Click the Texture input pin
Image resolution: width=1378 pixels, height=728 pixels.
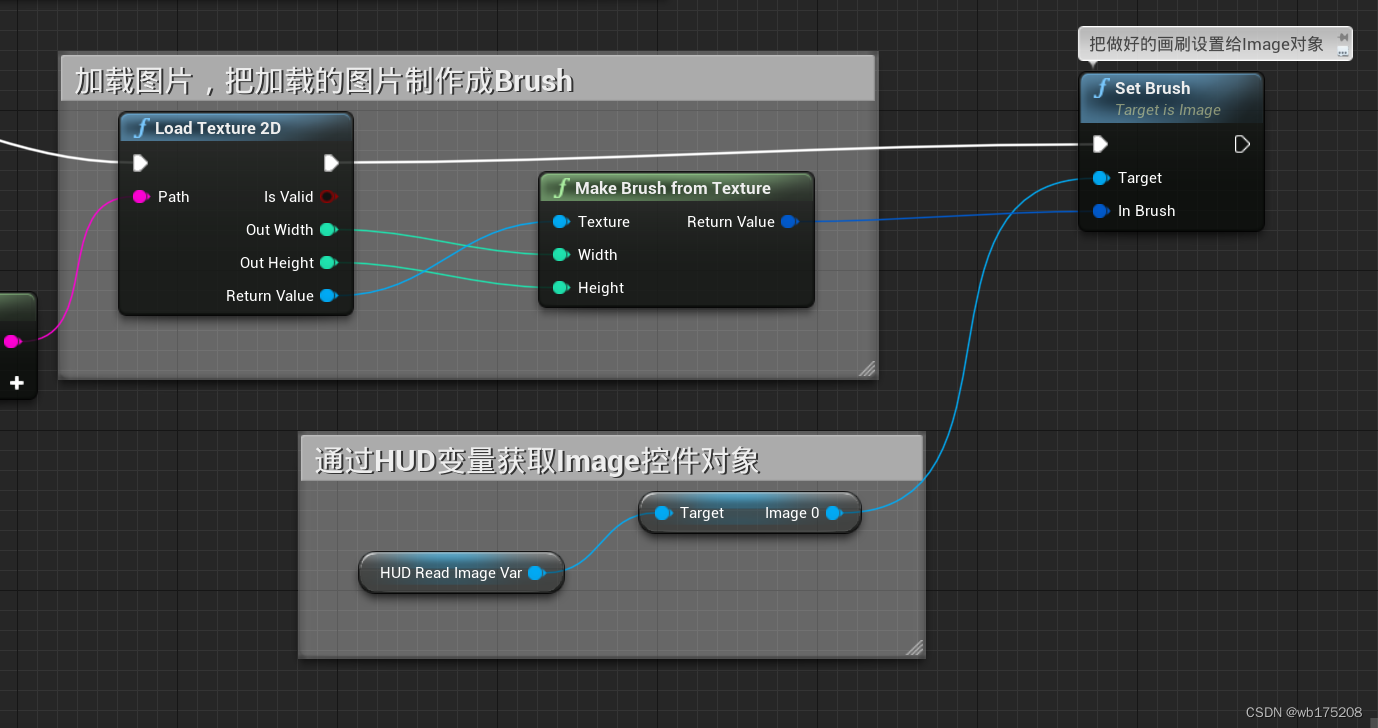tap(561, 222)
